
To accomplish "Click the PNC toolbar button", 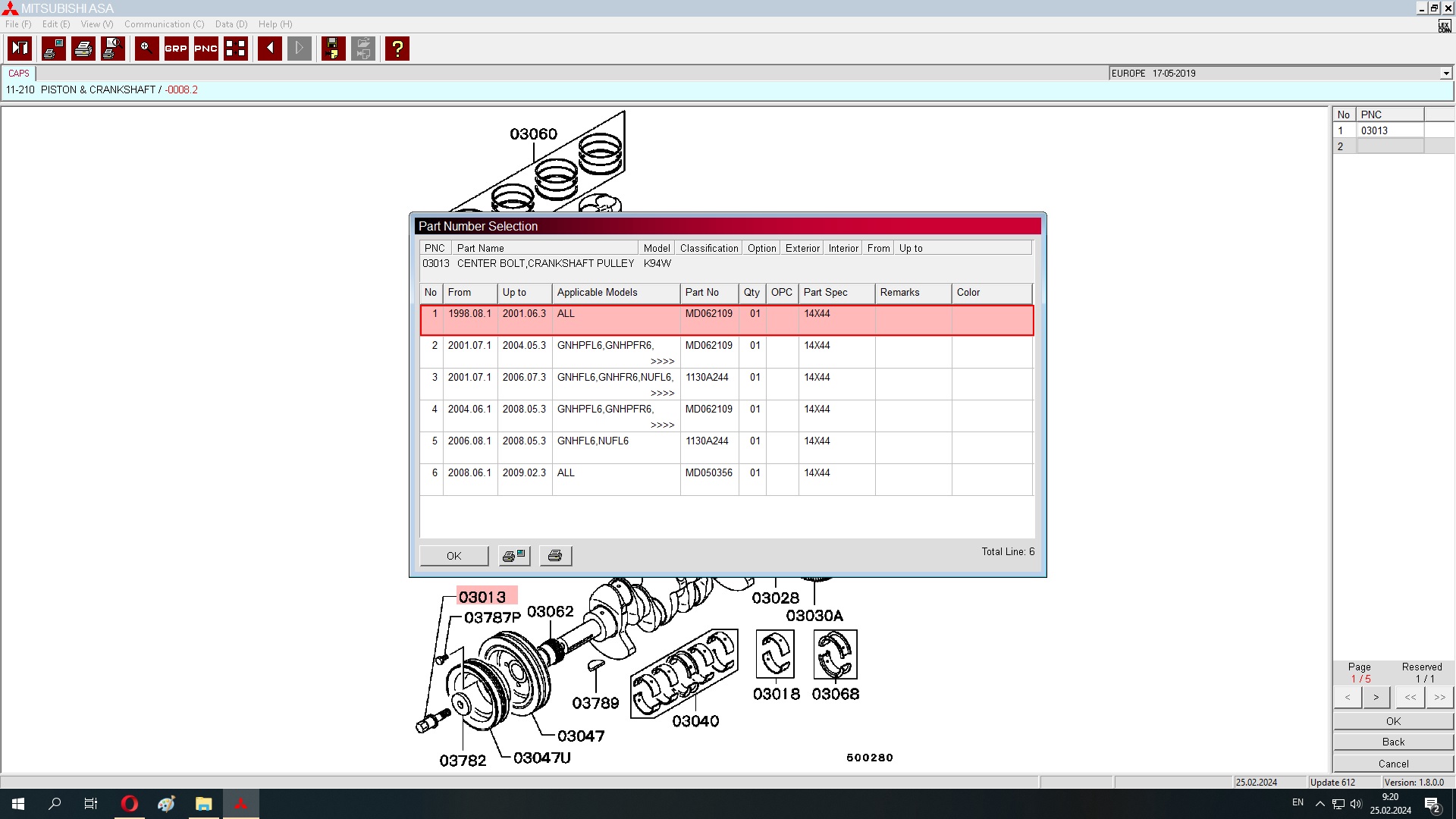I will point(206,49).
